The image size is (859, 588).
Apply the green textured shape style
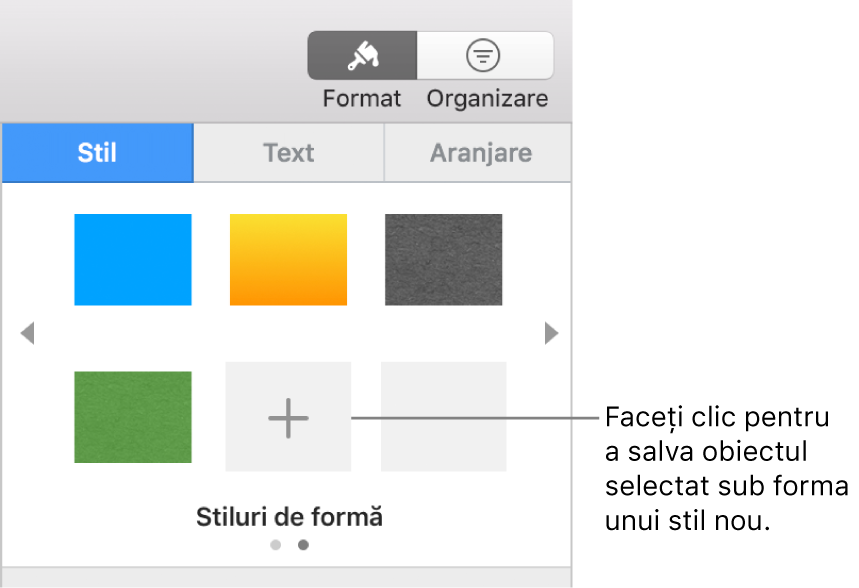click(132, 416)
